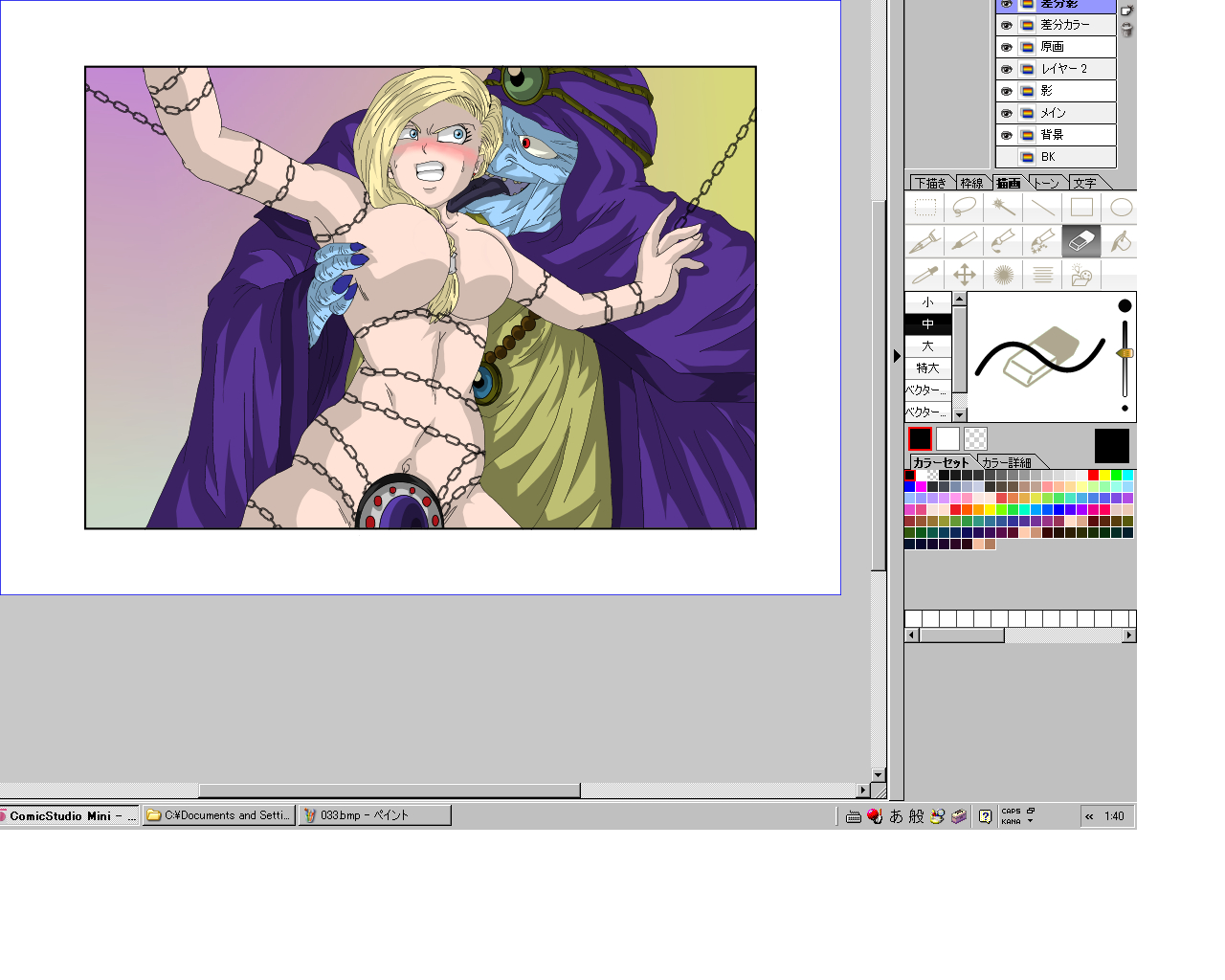Choose the magic wand tool
1225x980 pixels.
pos(1003,208)
